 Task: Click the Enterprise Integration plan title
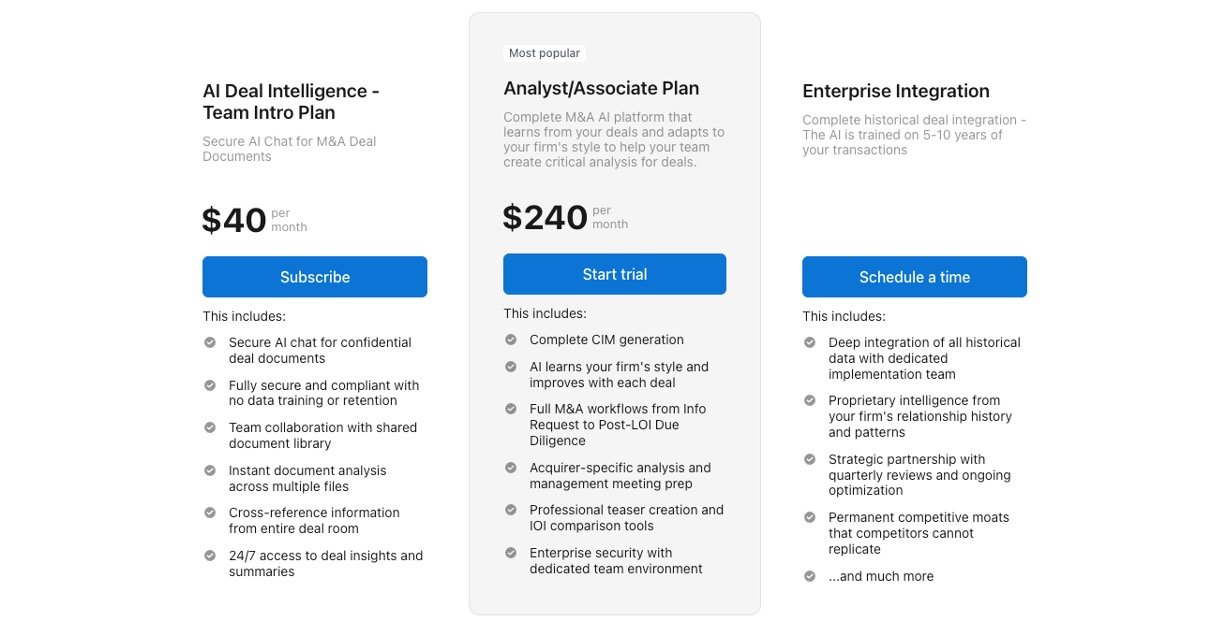[x=895, y=91]
